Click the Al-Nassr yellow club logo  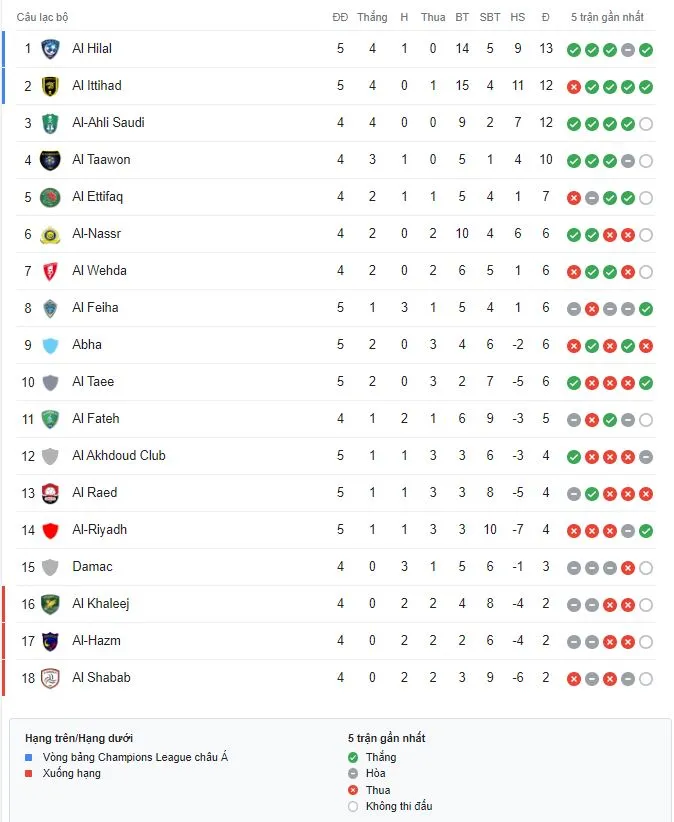pyautogui.click(x=50, y=234)
